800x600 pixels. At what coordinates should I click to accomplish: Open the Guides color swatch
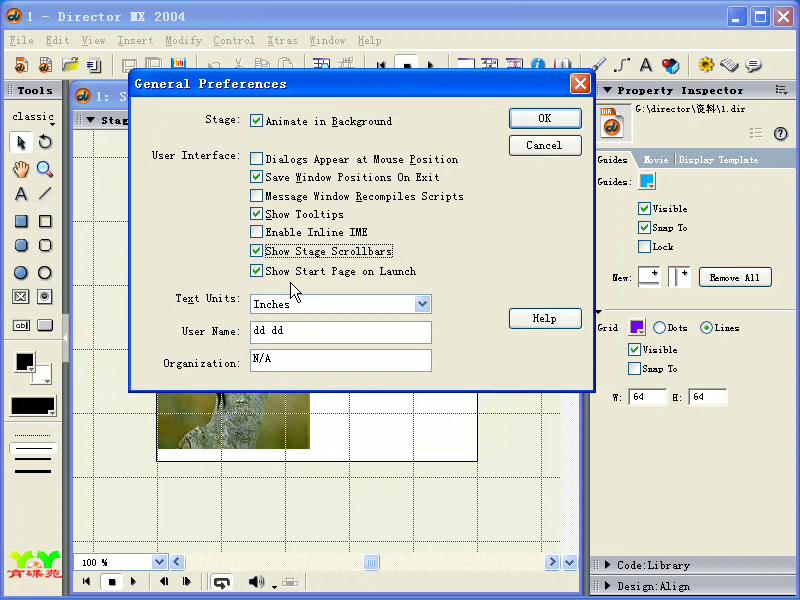pyautogui.click(x=647, y=182)
